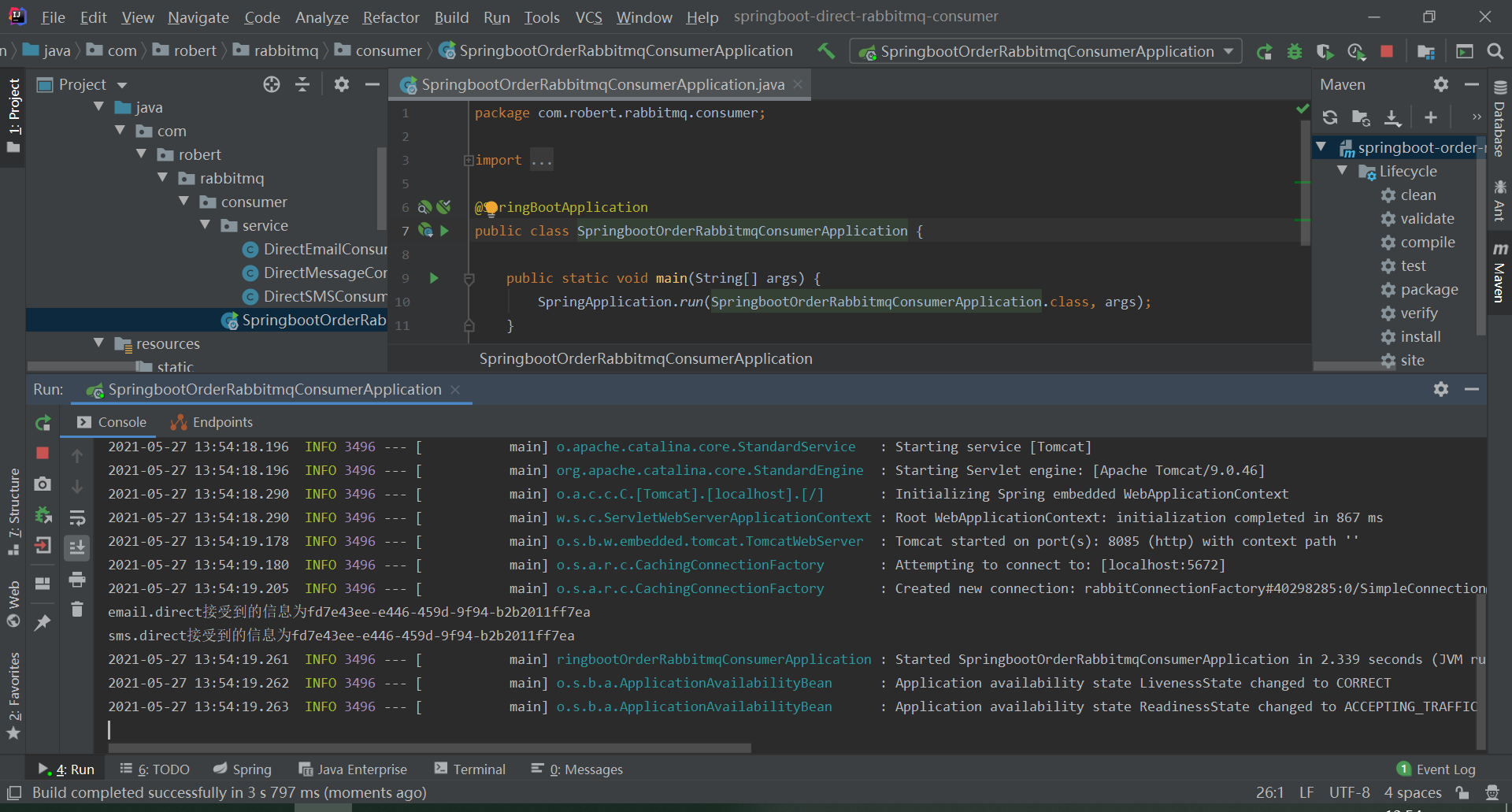Toggle scroll to end in console
Image resolution: width=1512 pixels, height=812 pixels.
pyautogui.click(x=77, y=547)
